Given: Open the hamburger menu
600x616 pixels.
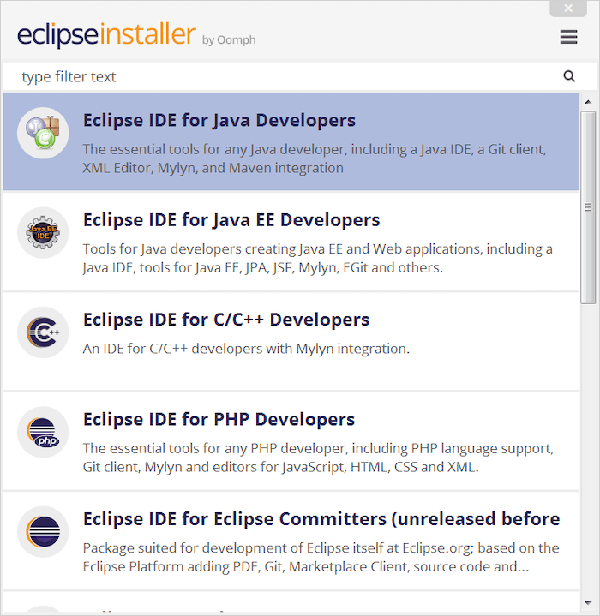Looking at the screenshot, I should click(x=569, y=37).
